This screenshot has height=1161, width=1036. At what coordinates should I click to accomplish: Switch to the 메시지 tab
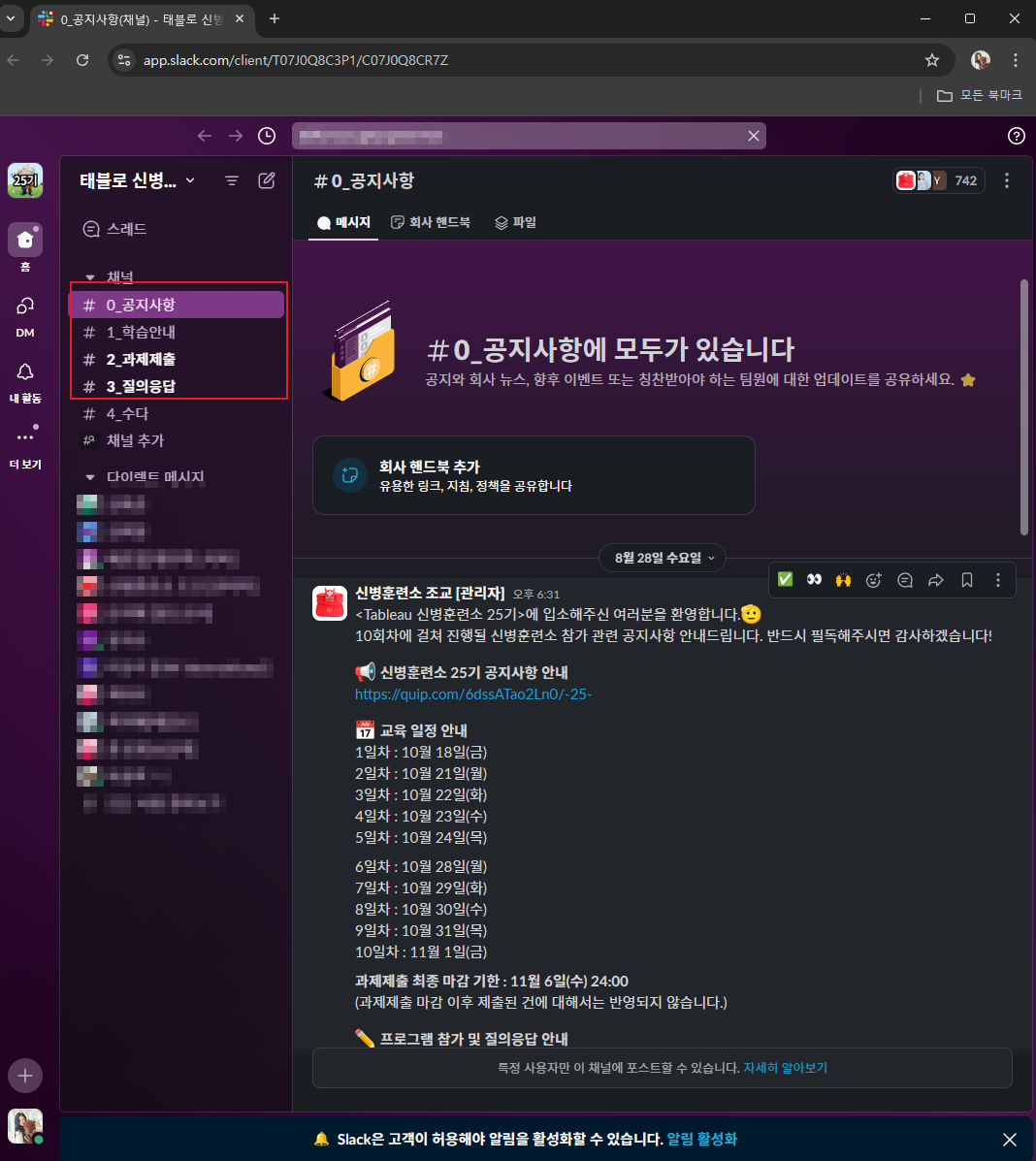[343, 222]
